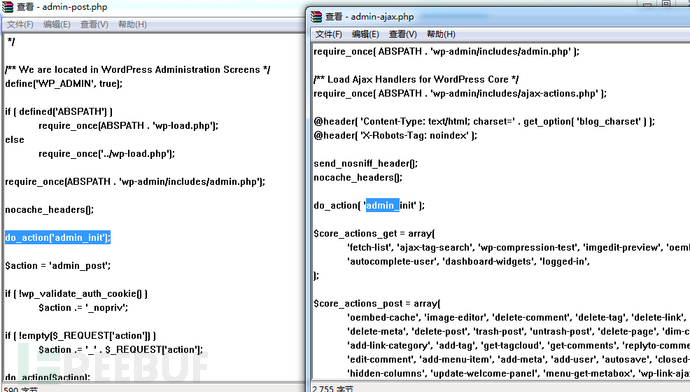Click the if ( defined('ABSPATH') ) line
The image size is (690, 392).
59,112
